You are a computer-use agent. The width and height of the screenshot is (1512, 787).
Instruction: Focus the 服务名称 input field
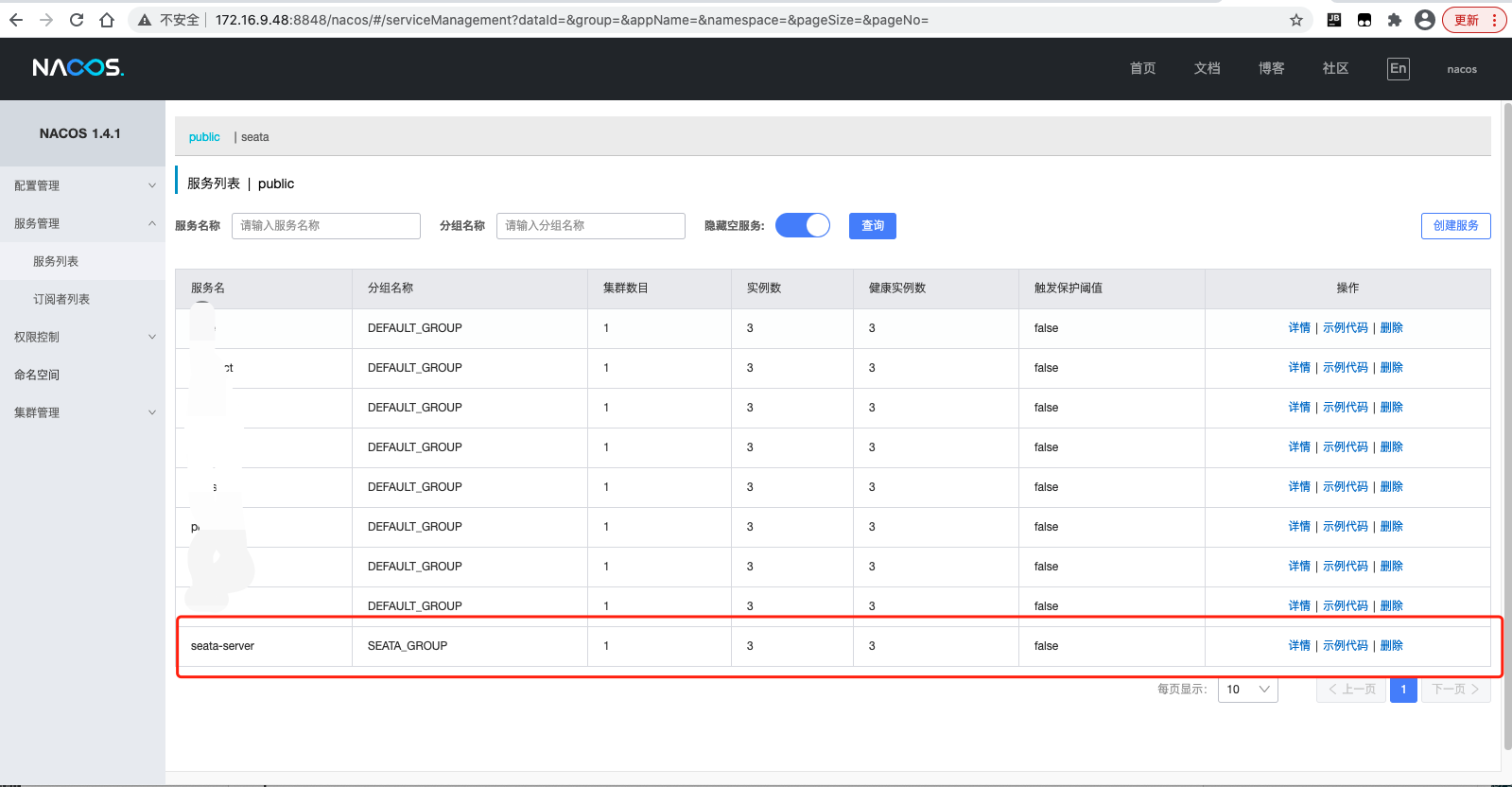(x=326, y=225)
